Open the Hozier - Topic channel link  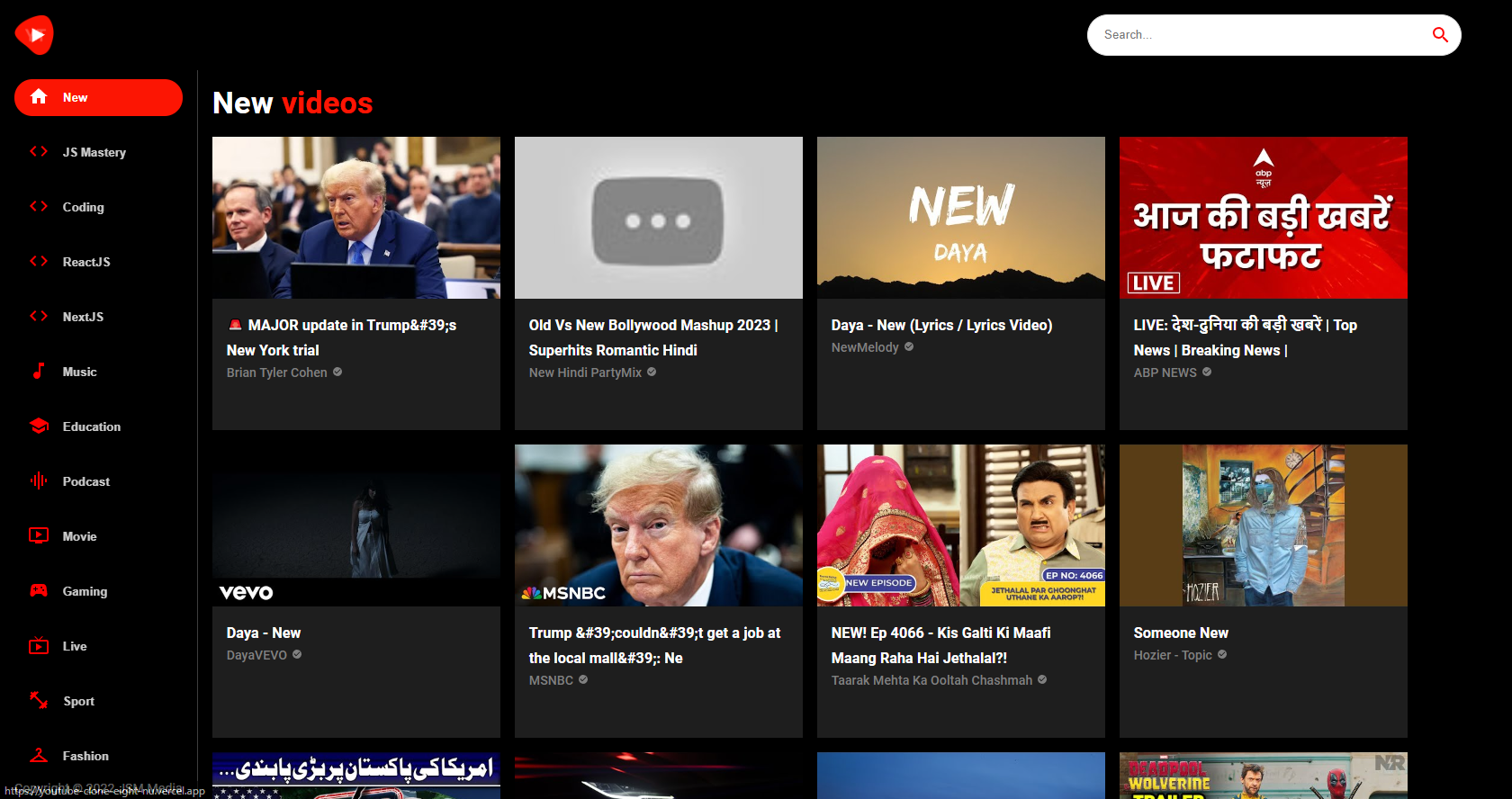click(x=1173, y=654)
